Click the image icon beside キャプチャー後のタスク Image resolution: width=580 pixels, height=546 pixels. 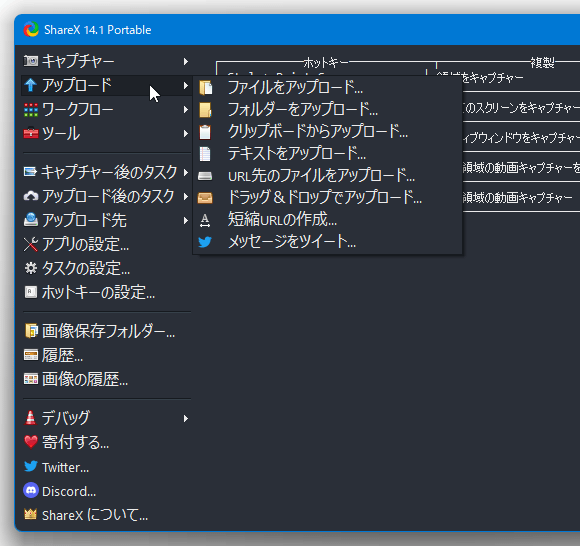[30, 172]
